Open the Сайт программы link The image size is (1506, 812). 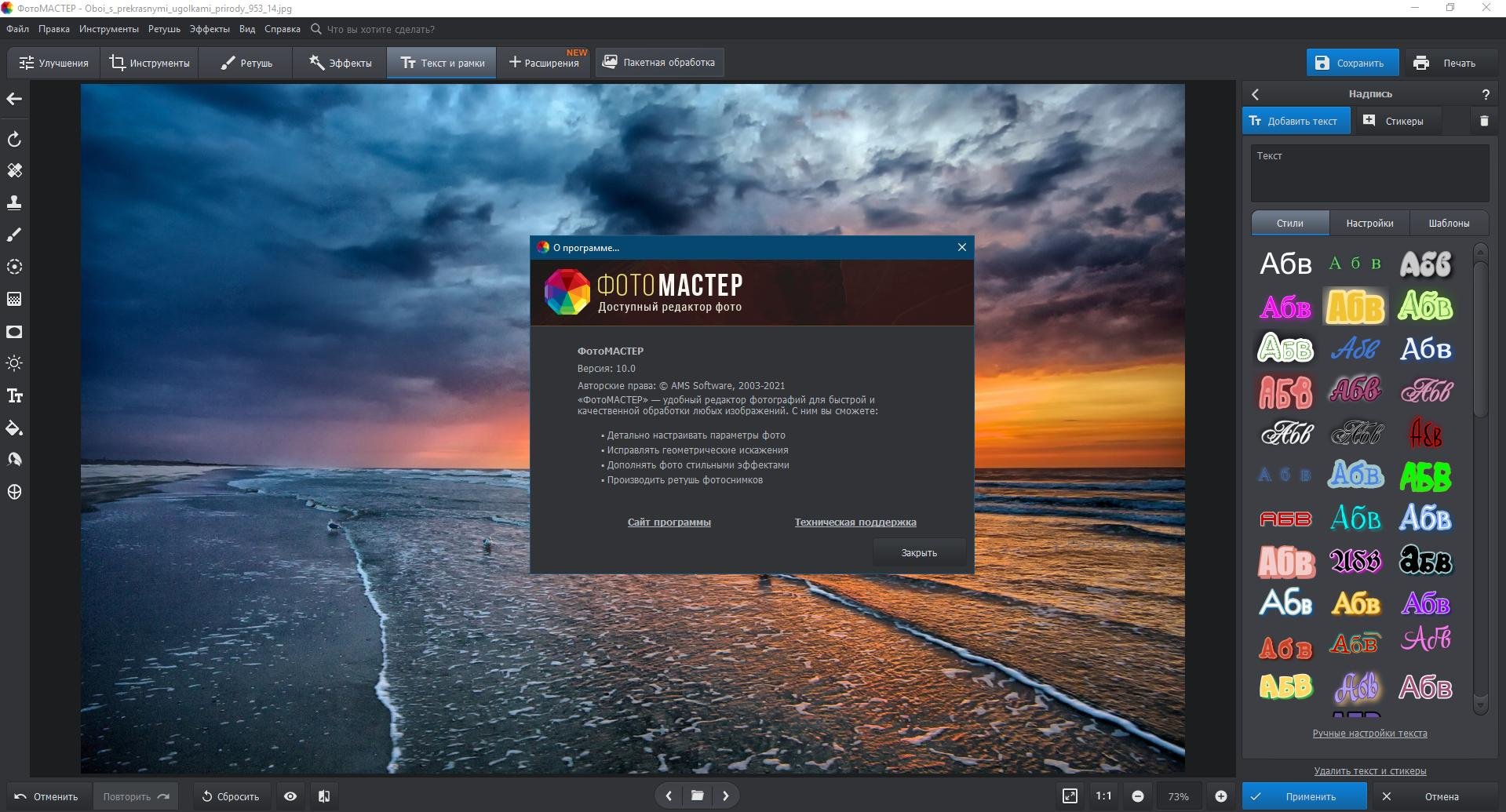[669, 523]
